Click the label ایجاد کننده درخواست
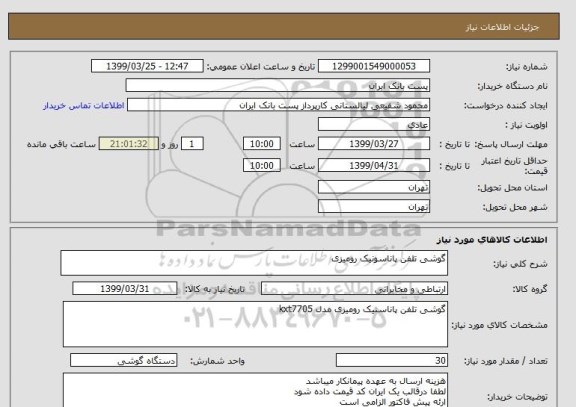 coord(506,106)
